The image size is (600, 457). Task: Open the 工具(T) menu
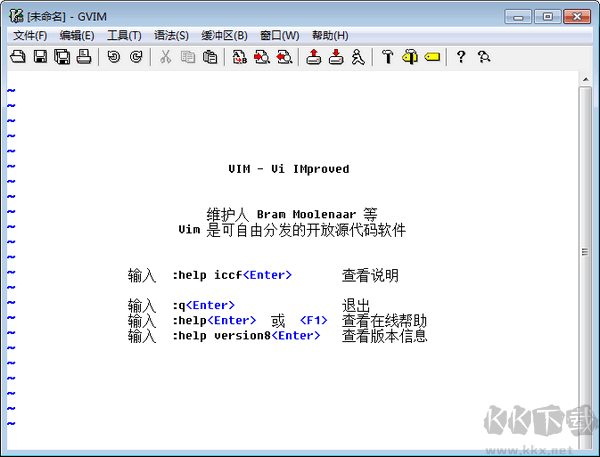(124, 36)
